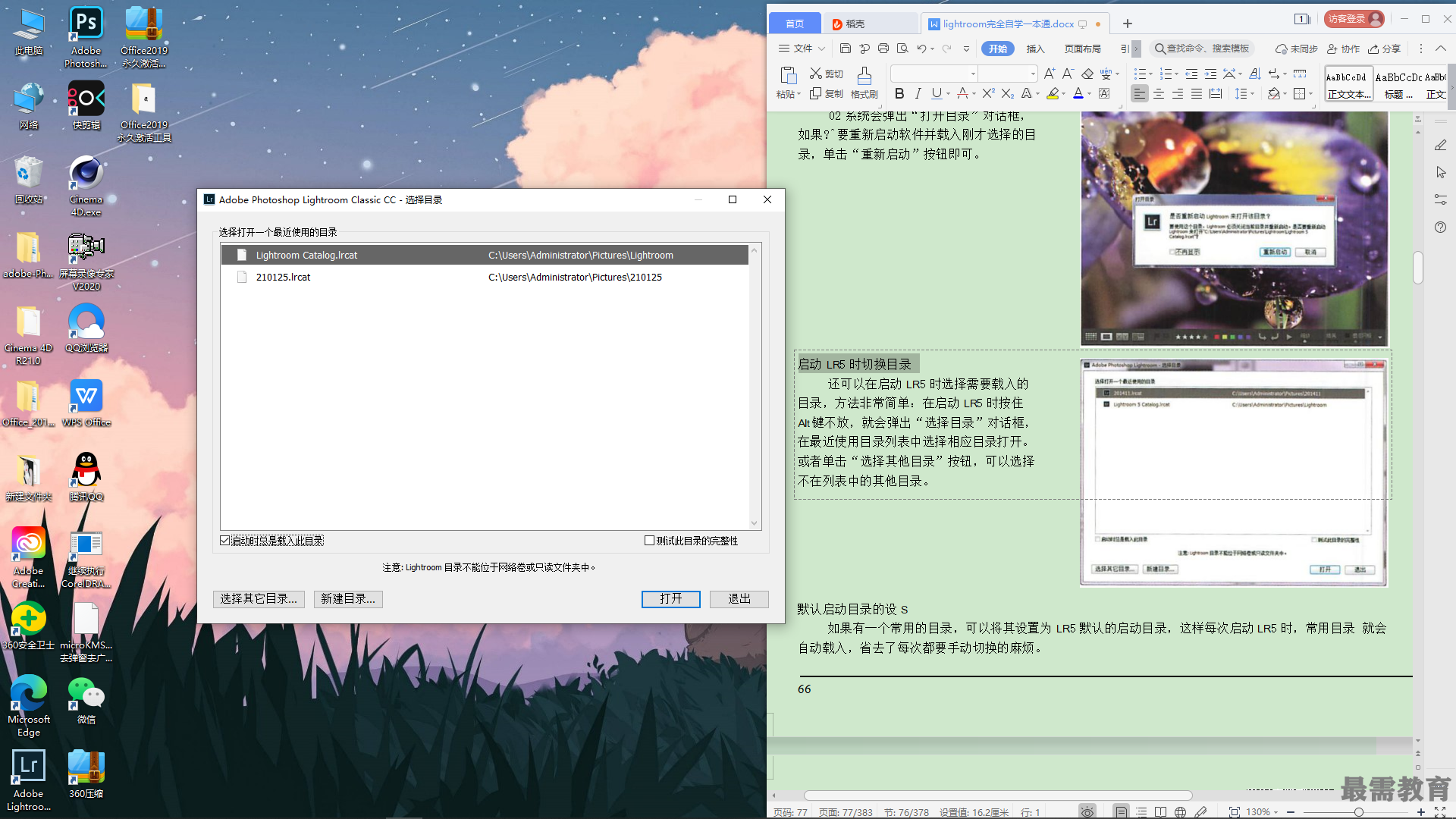Select the 210125.lrcat catalog row
This screenshot has width=1456, height=819.
485,277
